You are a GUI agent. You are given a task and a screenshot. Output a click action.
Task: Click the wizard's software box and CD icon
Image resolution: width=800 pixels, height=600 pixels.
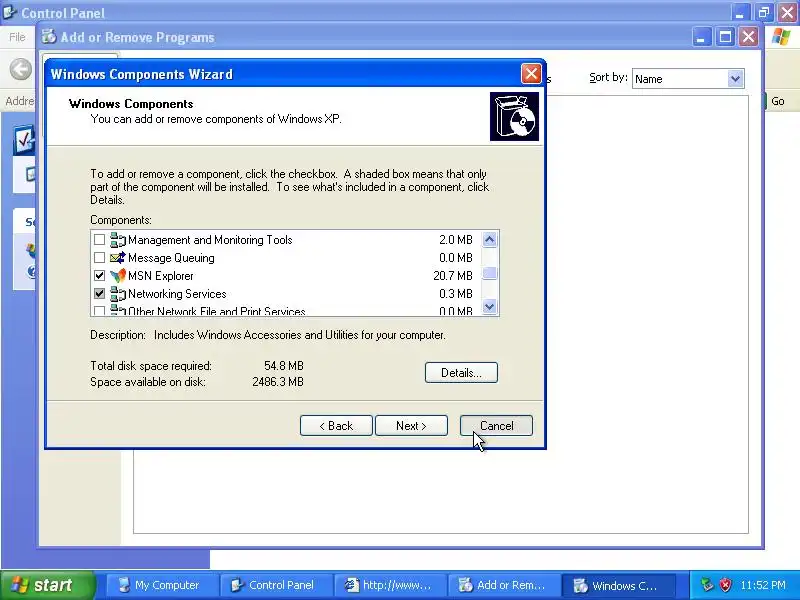tap(514, 116)
